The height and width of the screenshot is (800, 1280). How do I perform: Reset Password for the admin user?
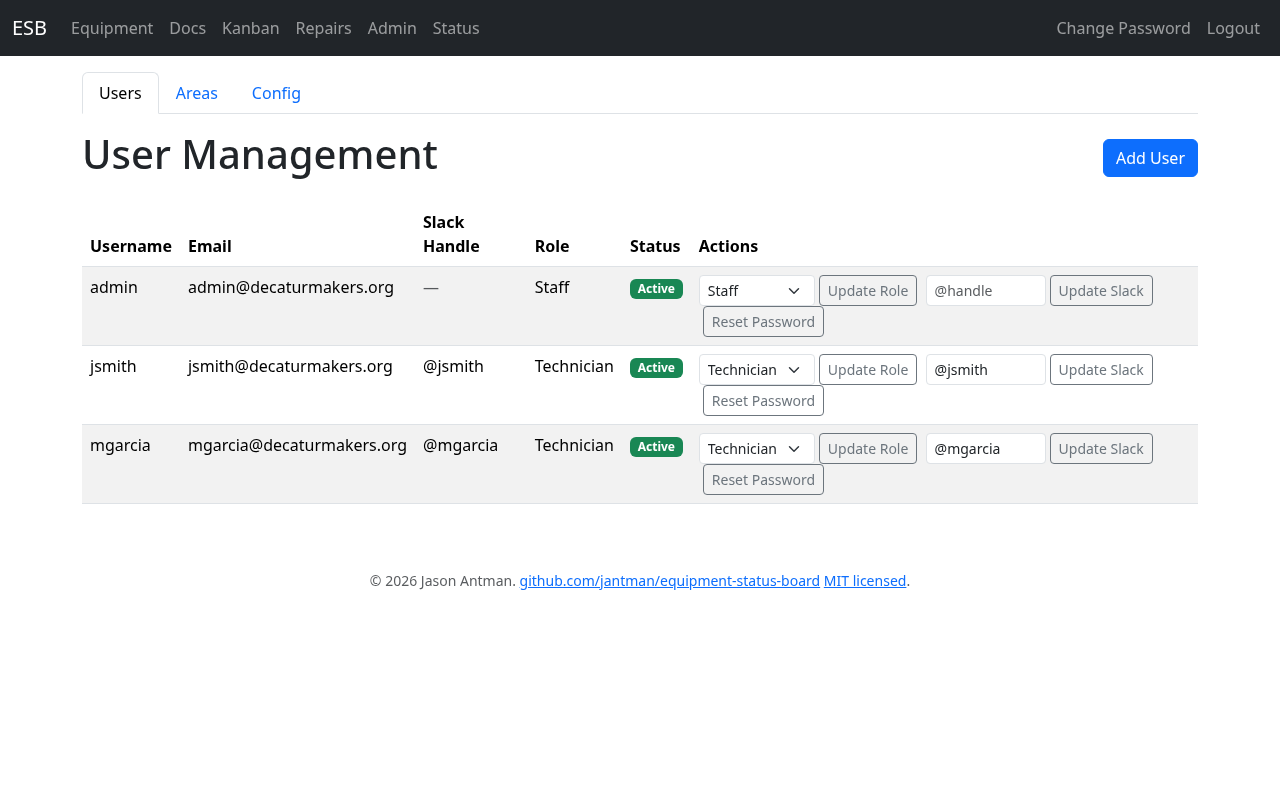pyautogui.click(x=763, y=322)
